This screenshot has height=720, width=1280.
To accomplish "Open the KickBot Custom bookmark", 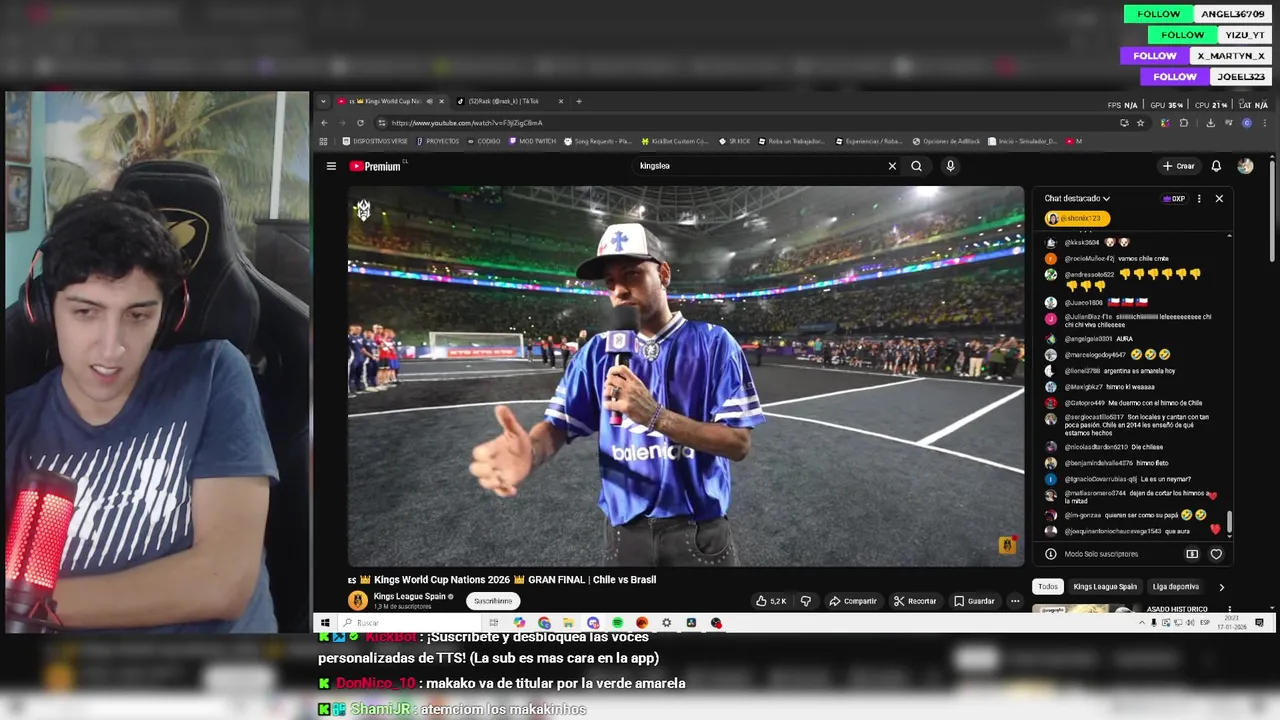I will click(675, 141).
